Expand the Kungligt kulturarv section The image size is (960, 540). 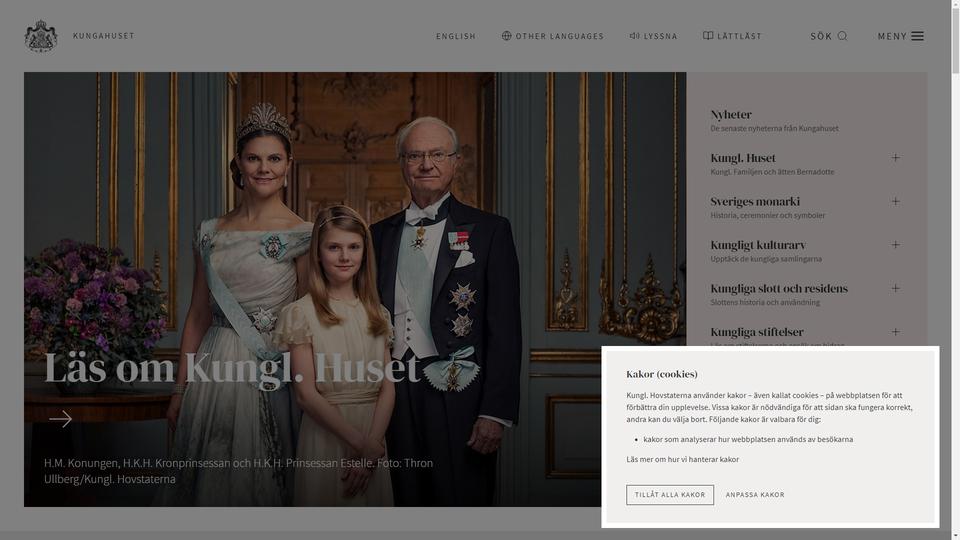(895, 245)
